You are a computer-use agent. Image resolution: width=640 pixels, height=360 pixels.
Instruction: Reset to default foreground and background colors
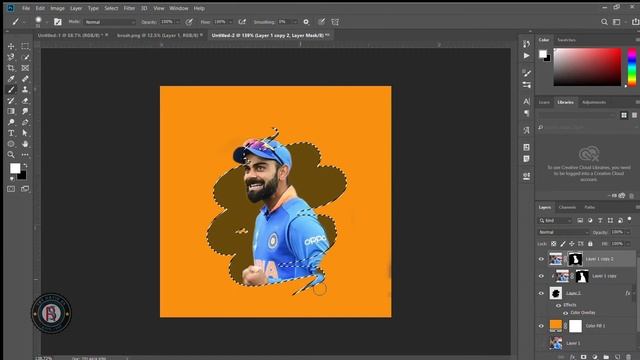pyautogui.click(x=12, y=179)
